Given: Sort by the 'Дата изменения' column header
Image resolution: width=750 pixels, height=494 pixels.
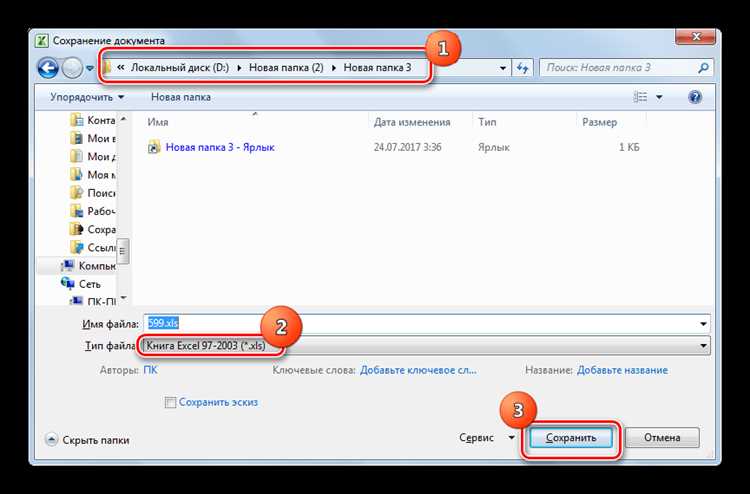Looking at the screenshot, I should pos(412,122).
